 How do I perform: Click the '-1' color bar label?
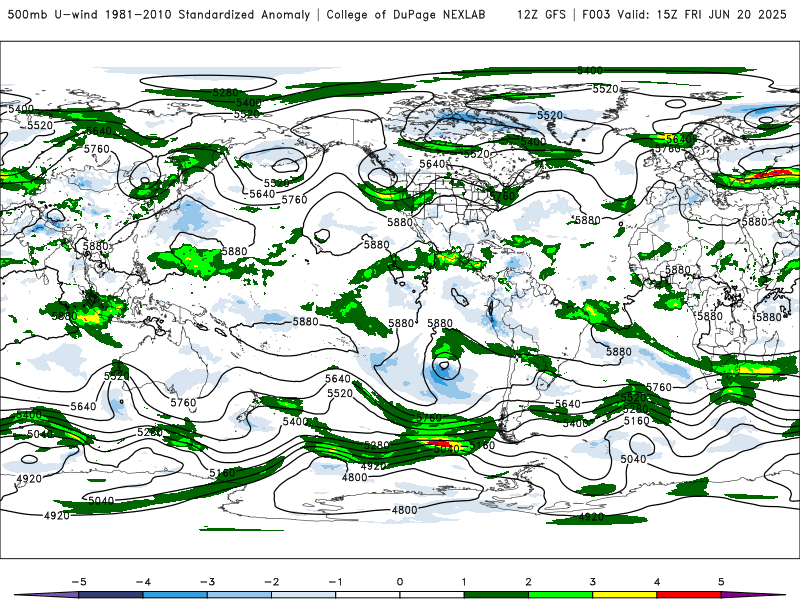coord(335,582)
